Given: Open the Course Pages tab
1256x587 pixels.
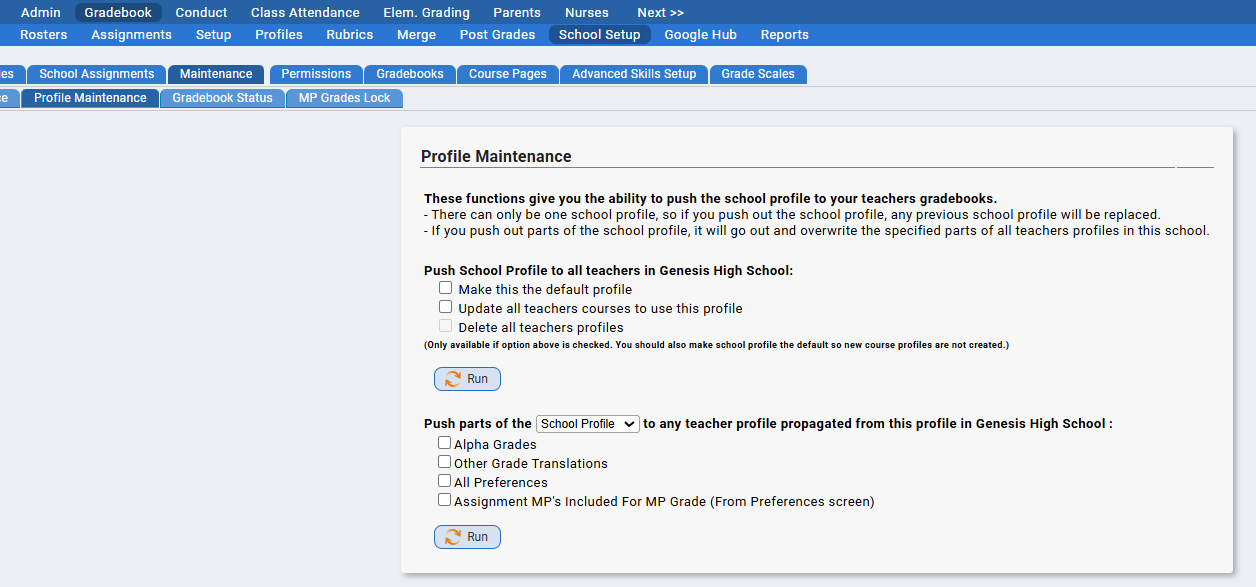Looking at the screenshot, I should pos(508,74).
